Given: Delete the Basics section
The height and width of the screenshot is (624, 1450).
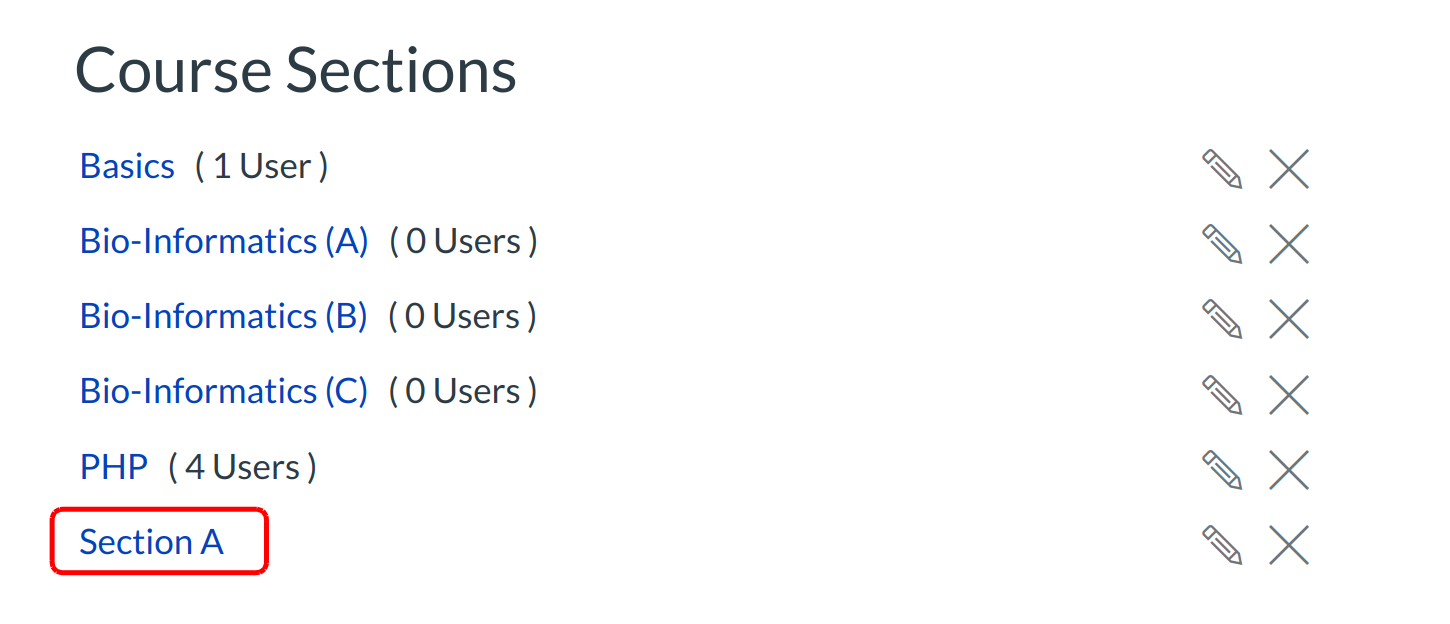Looking at the screenshot, I should pos(1289,169).
